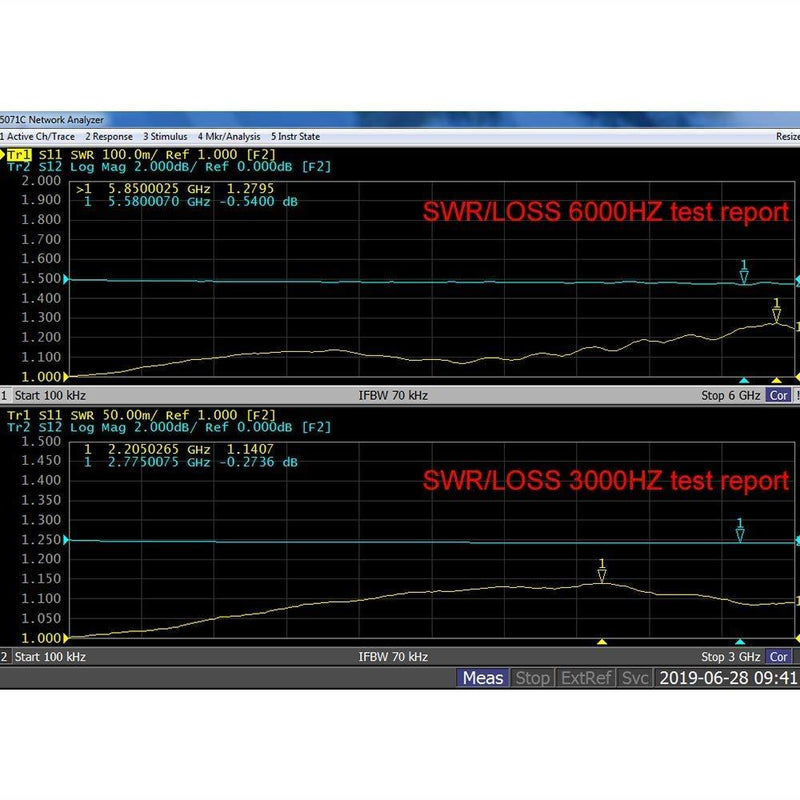Click Network Analyzer title bar
The width and height of the screenshot is (800, 800).
click(x=400, y=120)
